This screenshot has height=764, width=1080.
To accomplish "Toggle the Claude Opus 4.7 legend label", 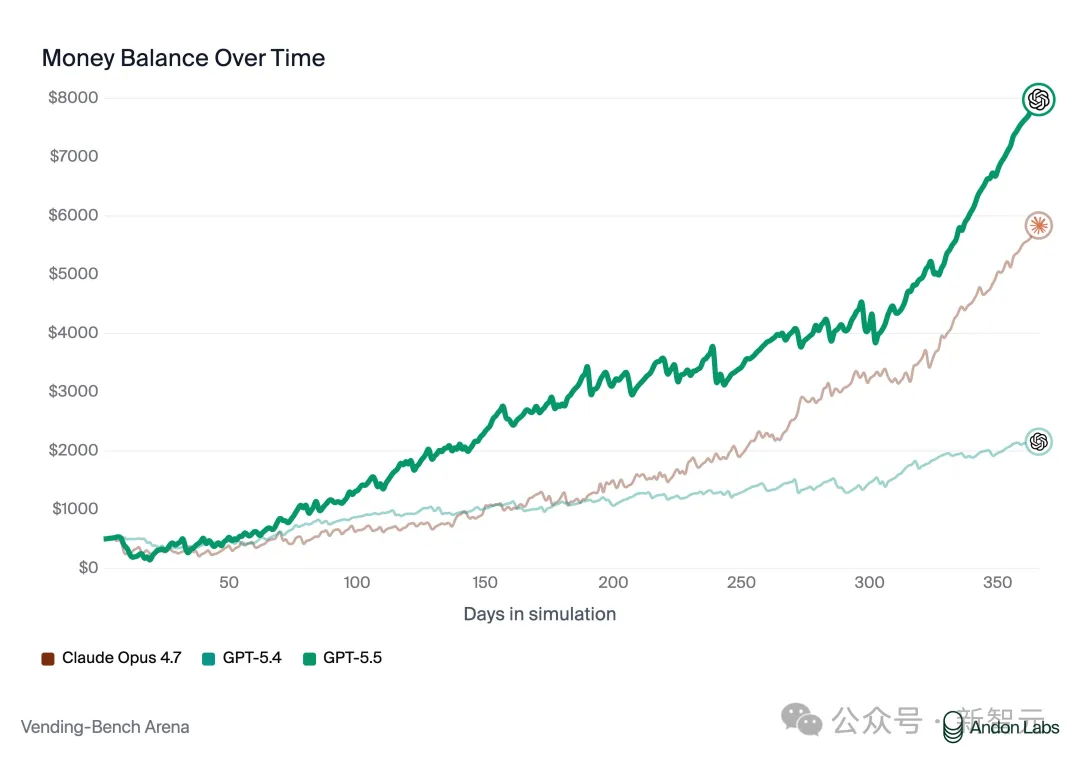I will click(x=121, y=658).
